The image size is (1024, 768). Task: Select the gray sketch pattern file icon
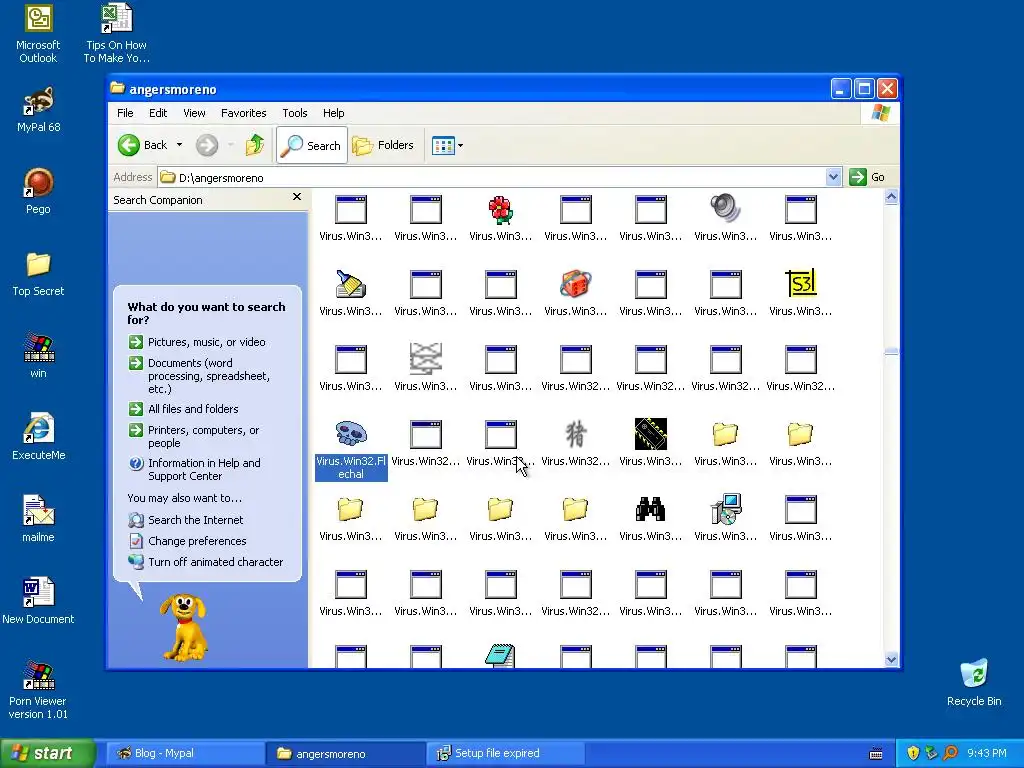point(425,359)
